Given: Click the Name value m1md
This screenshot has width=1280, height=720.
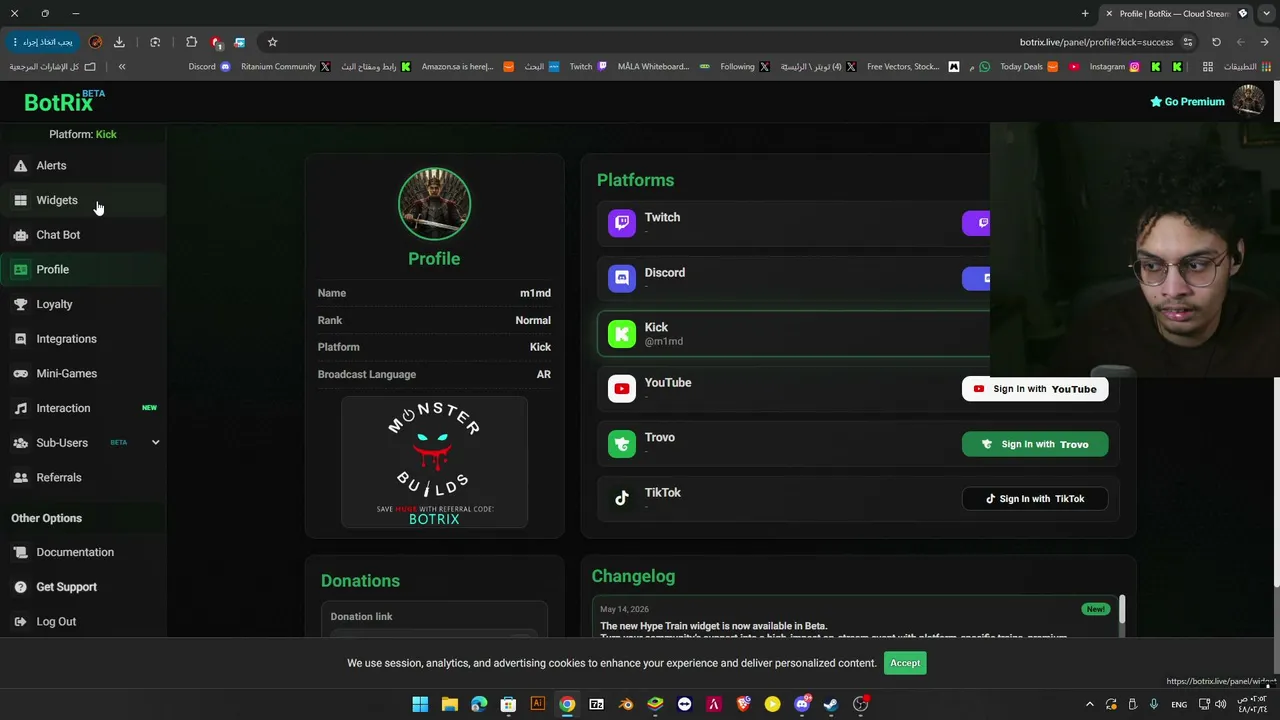Looking at the screenshot, I should (x=535, y=293).
